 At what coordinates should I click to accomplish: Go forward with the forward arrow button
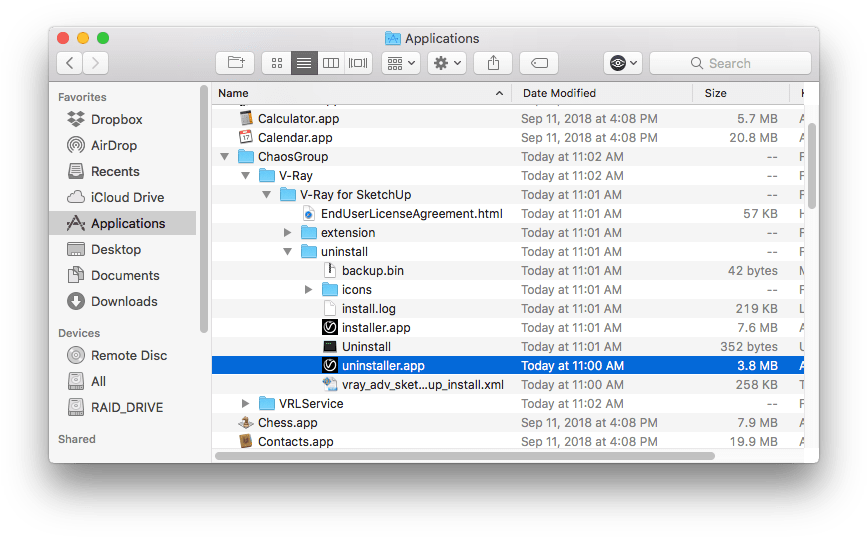tap(96, 63)
